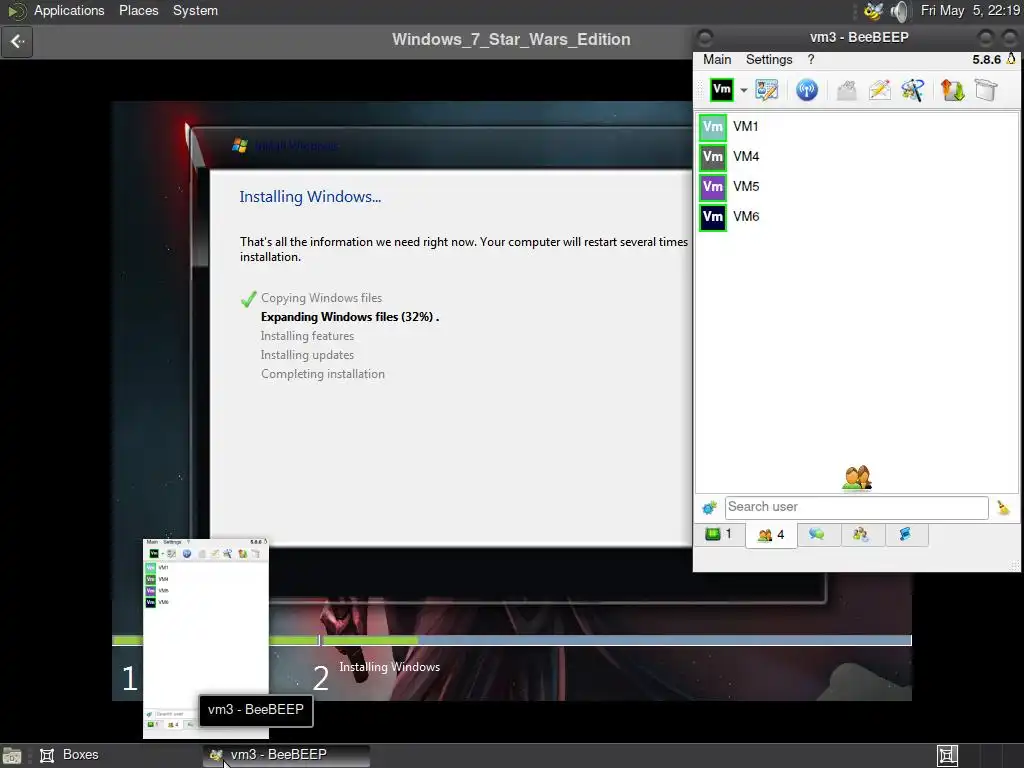
Task: Select user VM5 in the list
Action: point(856,187)
